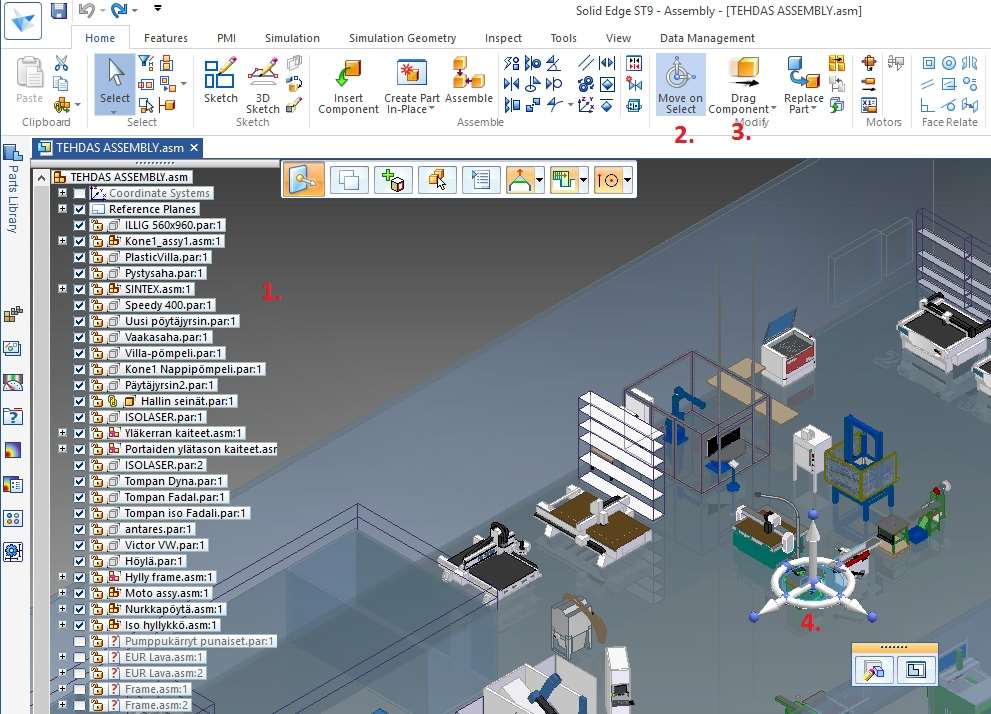Click the Save icon in quick access toolbar
991x714 pixels.
pyautogui.click(x=59, y=10)
